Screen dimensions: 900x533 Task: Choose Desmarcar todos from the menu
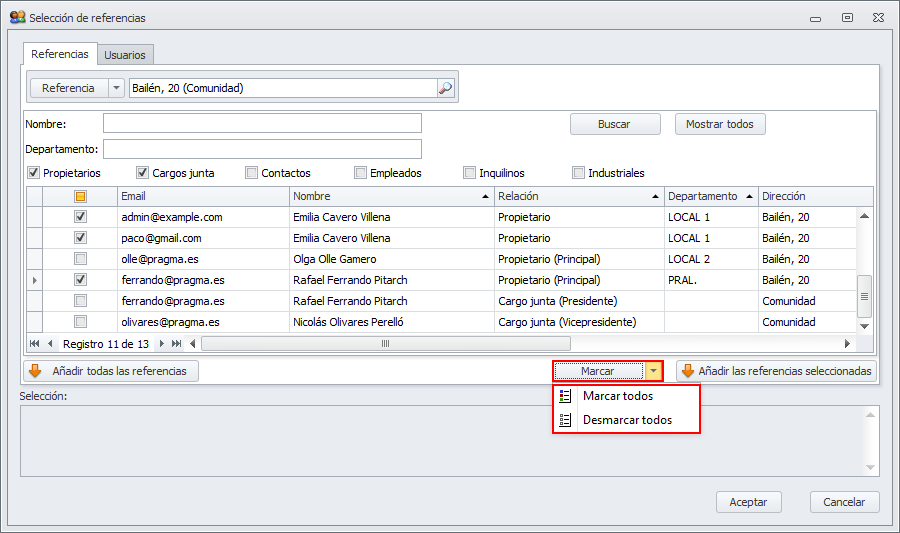627,420
